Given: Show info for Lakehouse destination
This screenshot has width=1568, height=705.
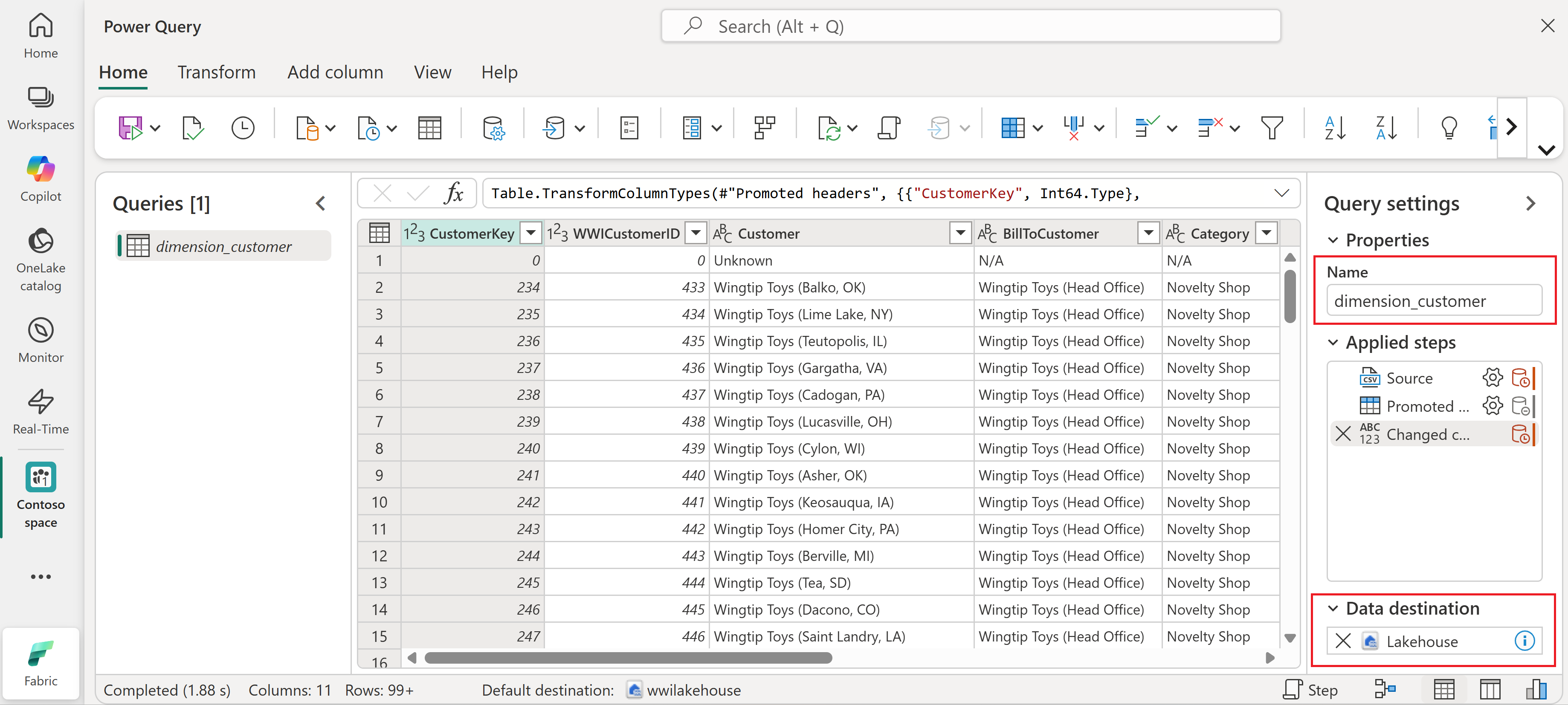Looking at the screenshot, I should pyautogui.click(x=1525, y=641).
